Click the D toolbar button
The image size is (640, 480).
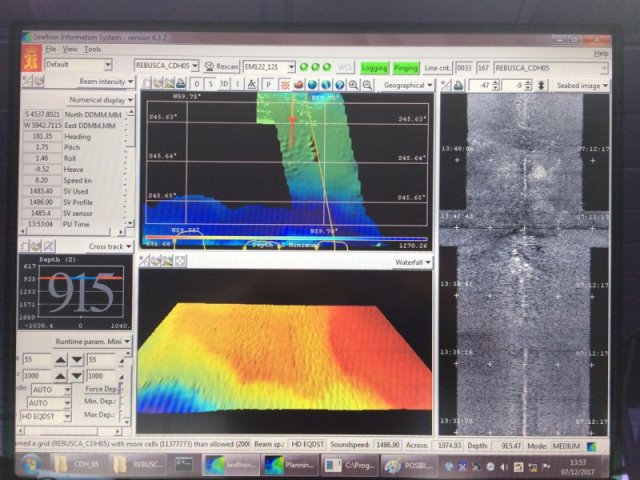tap(196, 85)
